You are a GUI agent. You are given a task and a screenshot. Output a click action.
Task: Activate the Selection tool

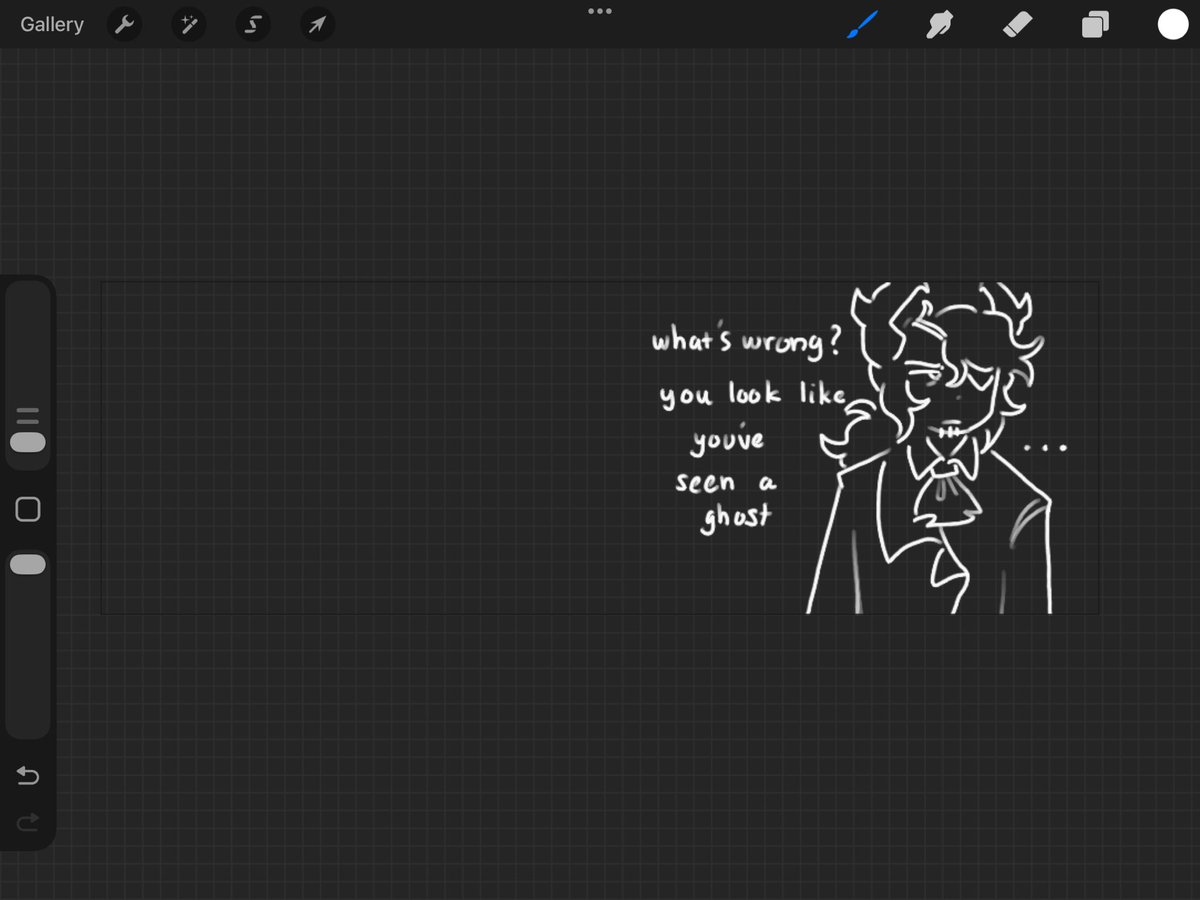(253, 25)
